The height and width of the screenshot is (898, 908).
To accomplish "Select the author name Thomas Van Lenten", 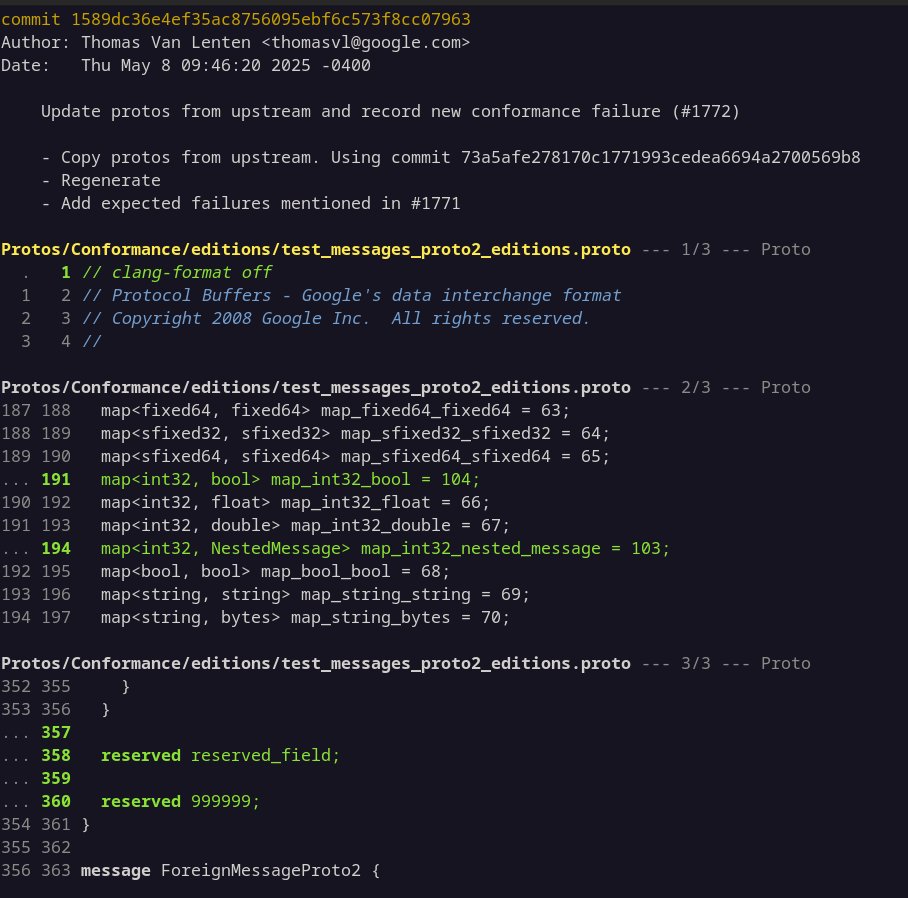I will coord(160,42).
